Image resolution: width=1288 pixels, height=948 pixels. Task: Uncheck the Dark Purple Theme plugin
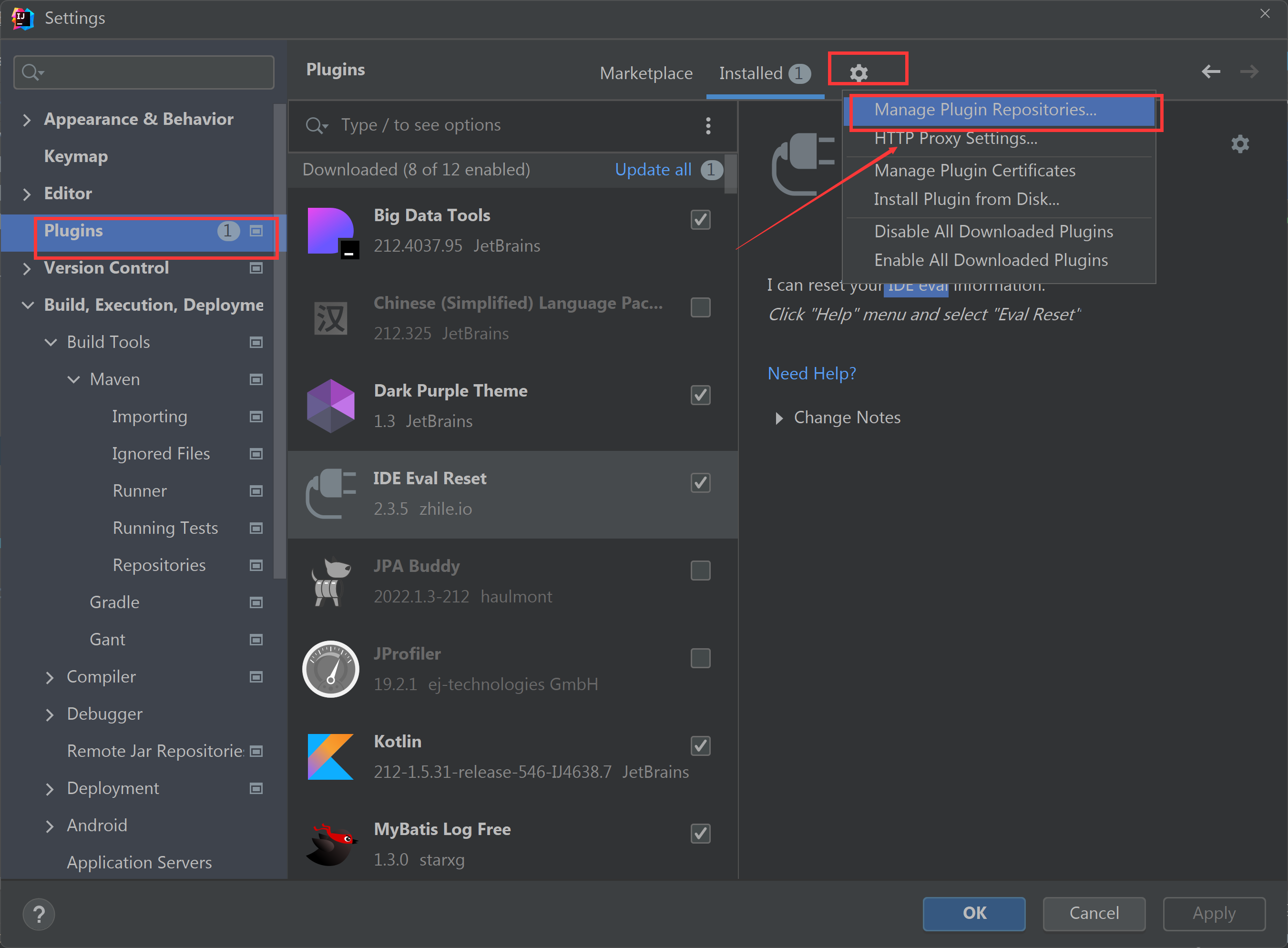(x=700, y=396)
